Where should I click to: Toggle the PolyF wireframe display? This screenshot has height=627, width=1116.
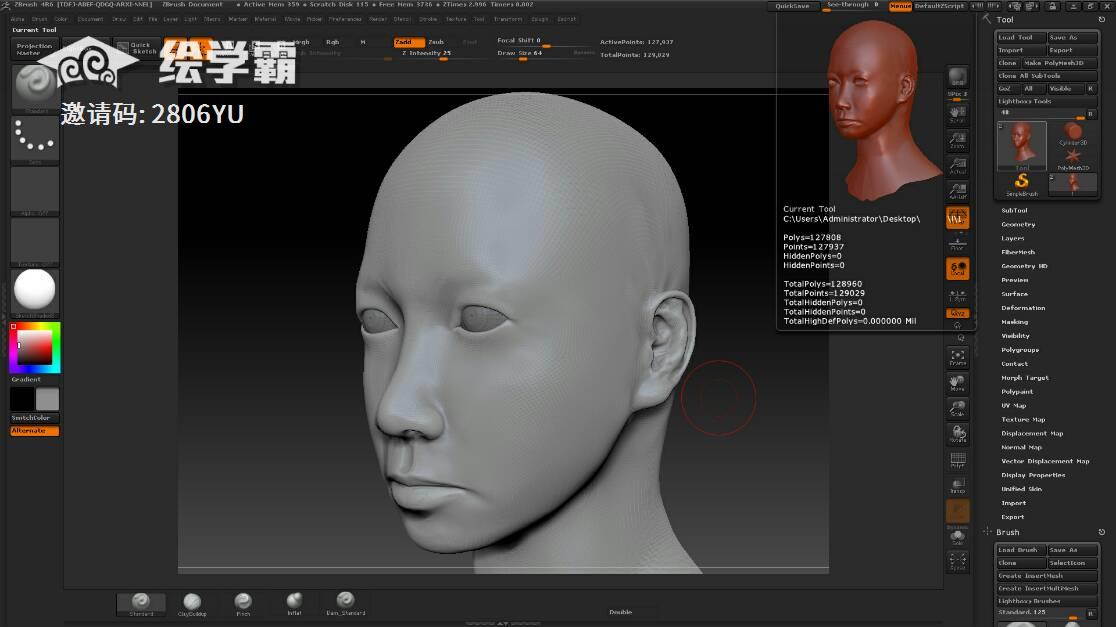point(957,460)
